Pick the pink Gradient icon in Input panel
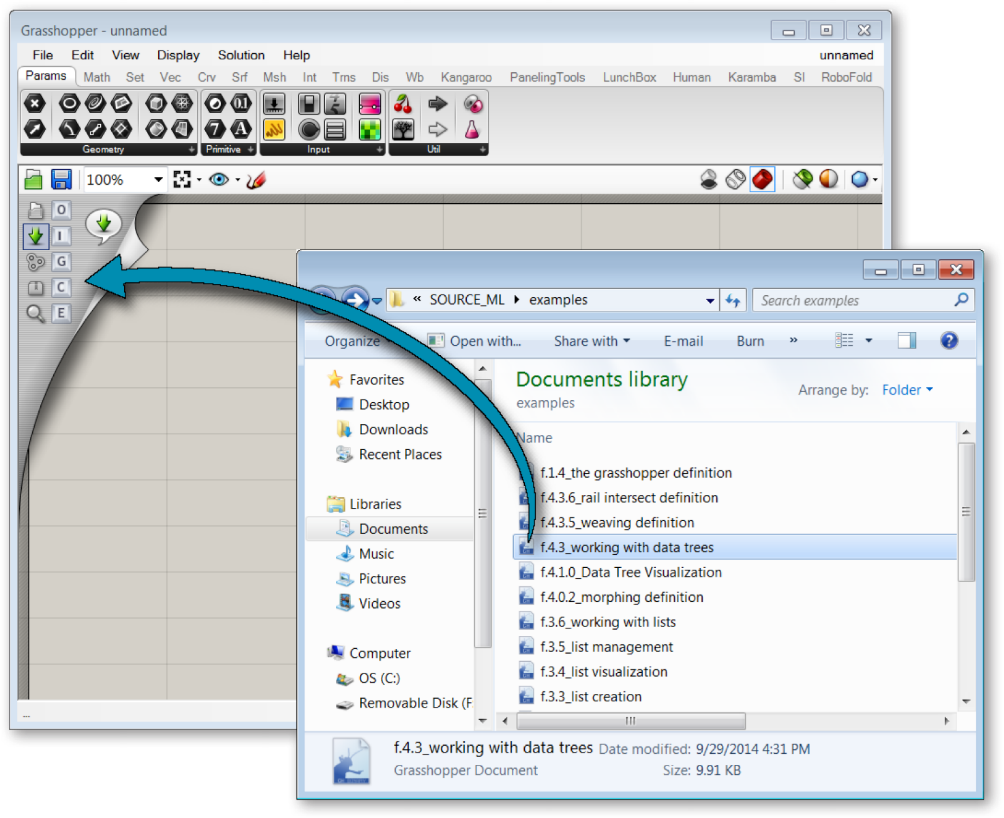This screenshot has width=1004, height=818. pos(370,103)
